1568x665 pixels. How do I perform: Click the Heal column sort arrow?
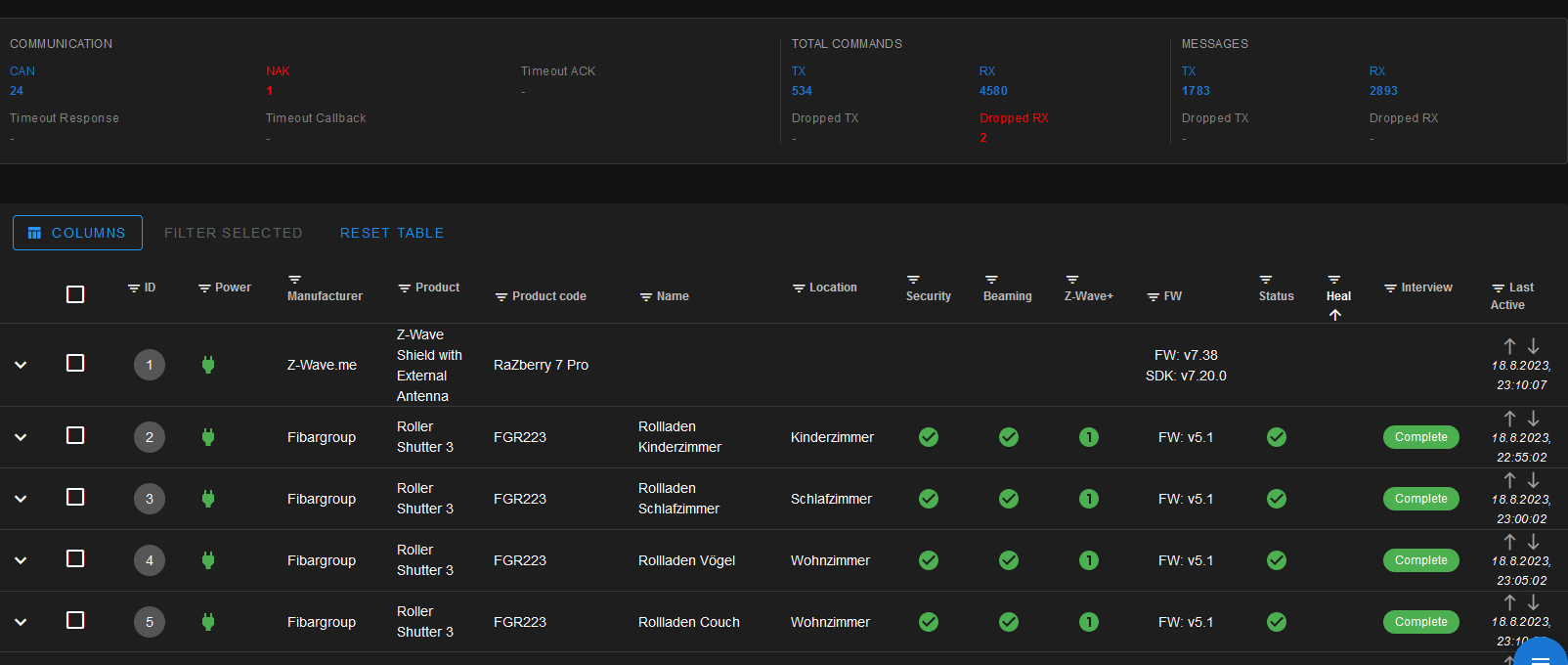tap(1334, 315)
